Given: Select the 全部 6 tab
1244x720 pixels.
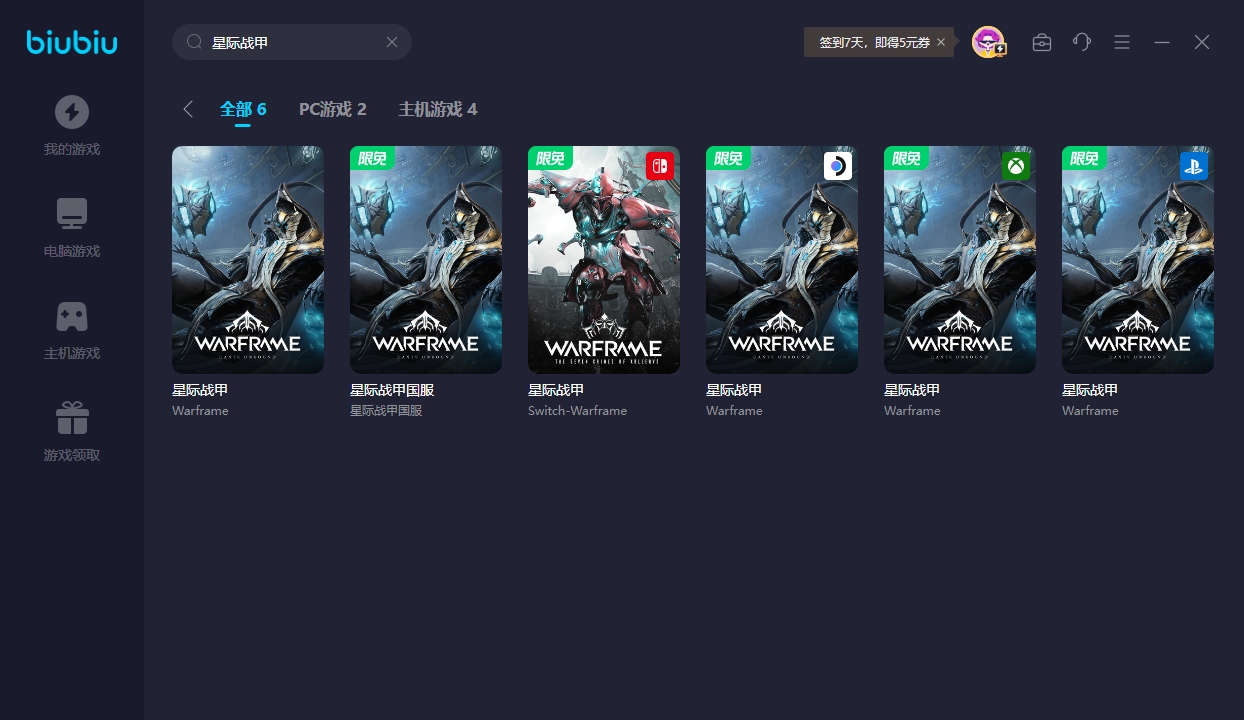Looking at the screenshot, I should (243, 109).
